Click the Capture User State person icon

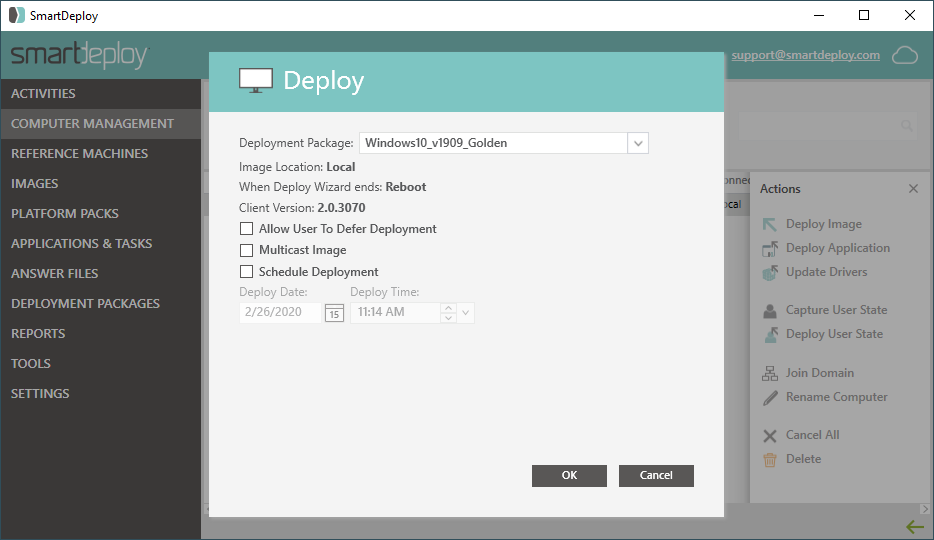click(x=770, y=310)
